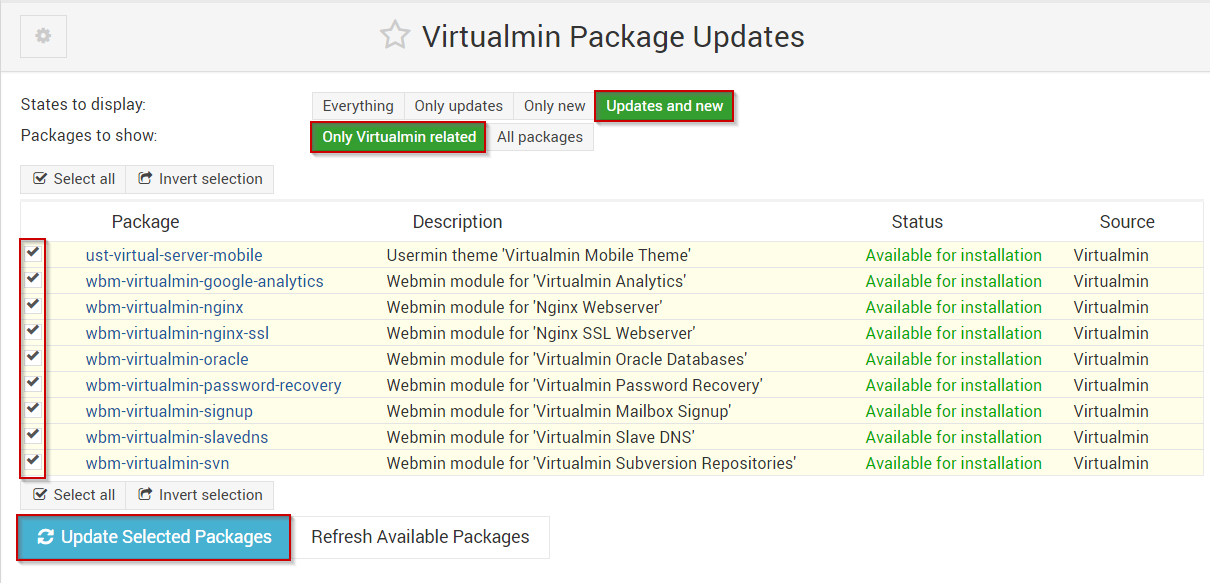Tick checkbox for ust-virtual-server-mobile
Screen dimensions: 1210x583
(x=33, y=252)
